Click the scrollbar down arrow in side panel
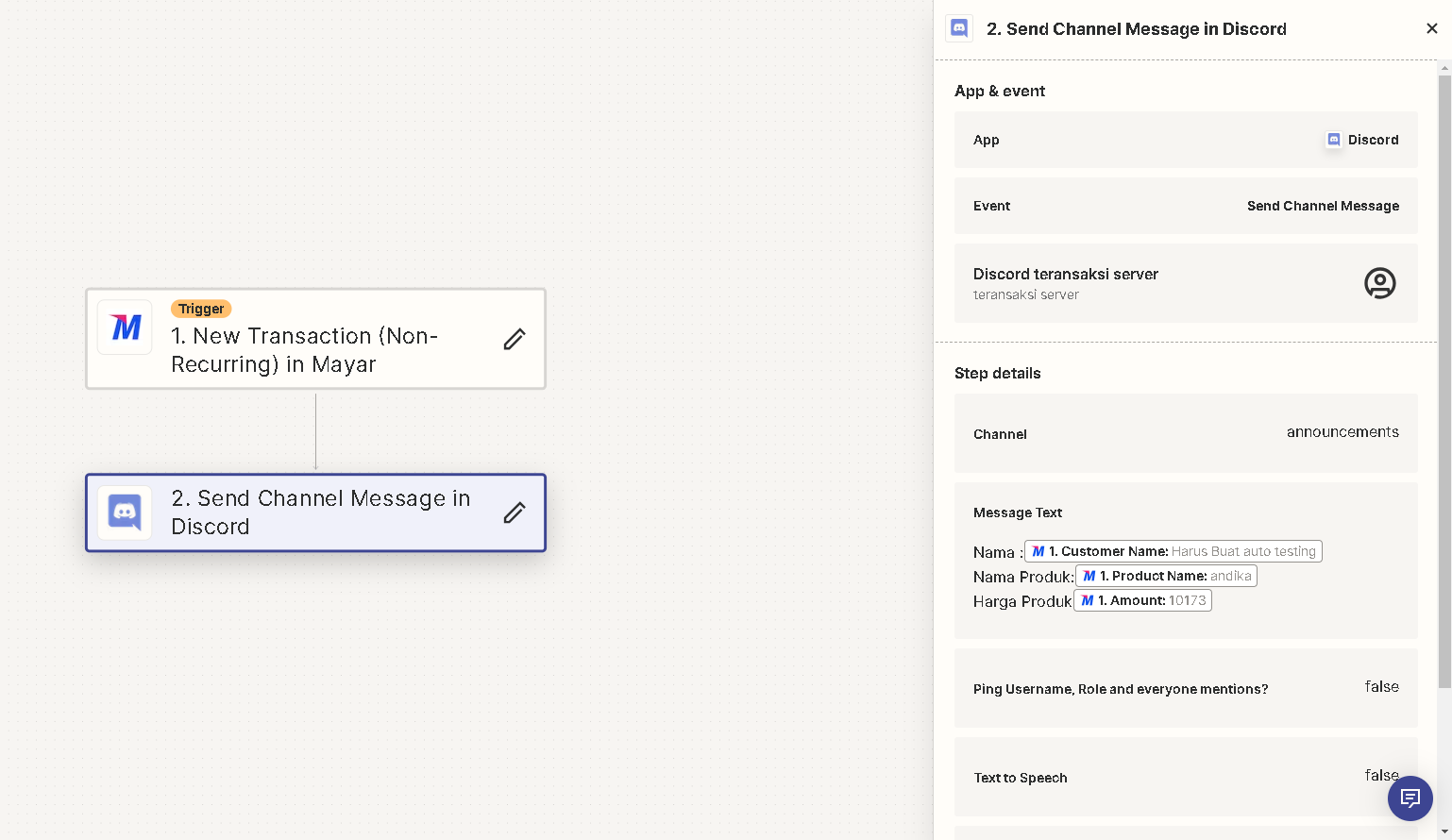1452x840 pixels. pyautogui.click(x=1444, y=832)
